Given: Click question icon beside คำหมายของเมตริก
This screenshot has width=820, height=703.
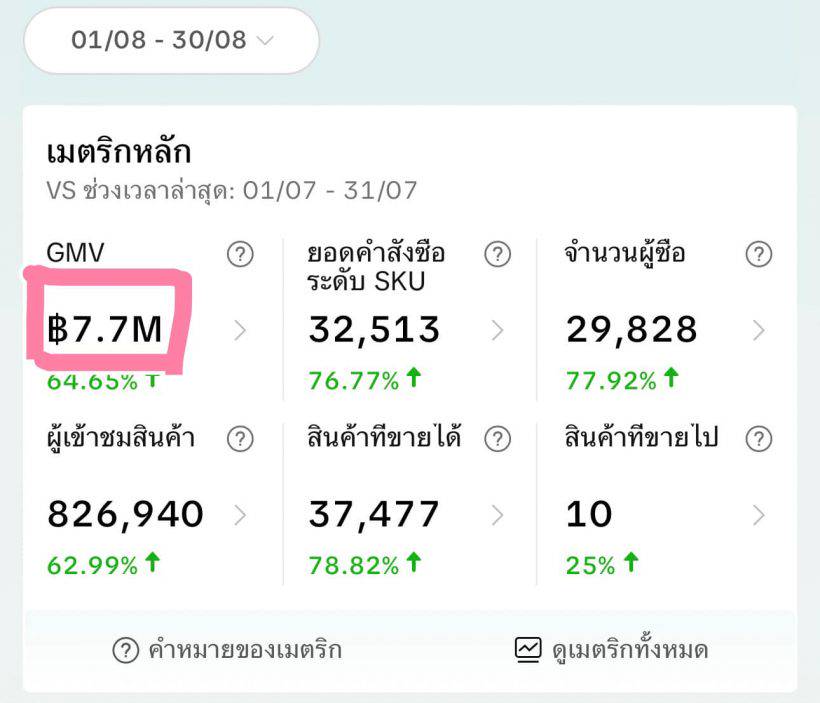Looking at the screenshot, I should (125, 651).
